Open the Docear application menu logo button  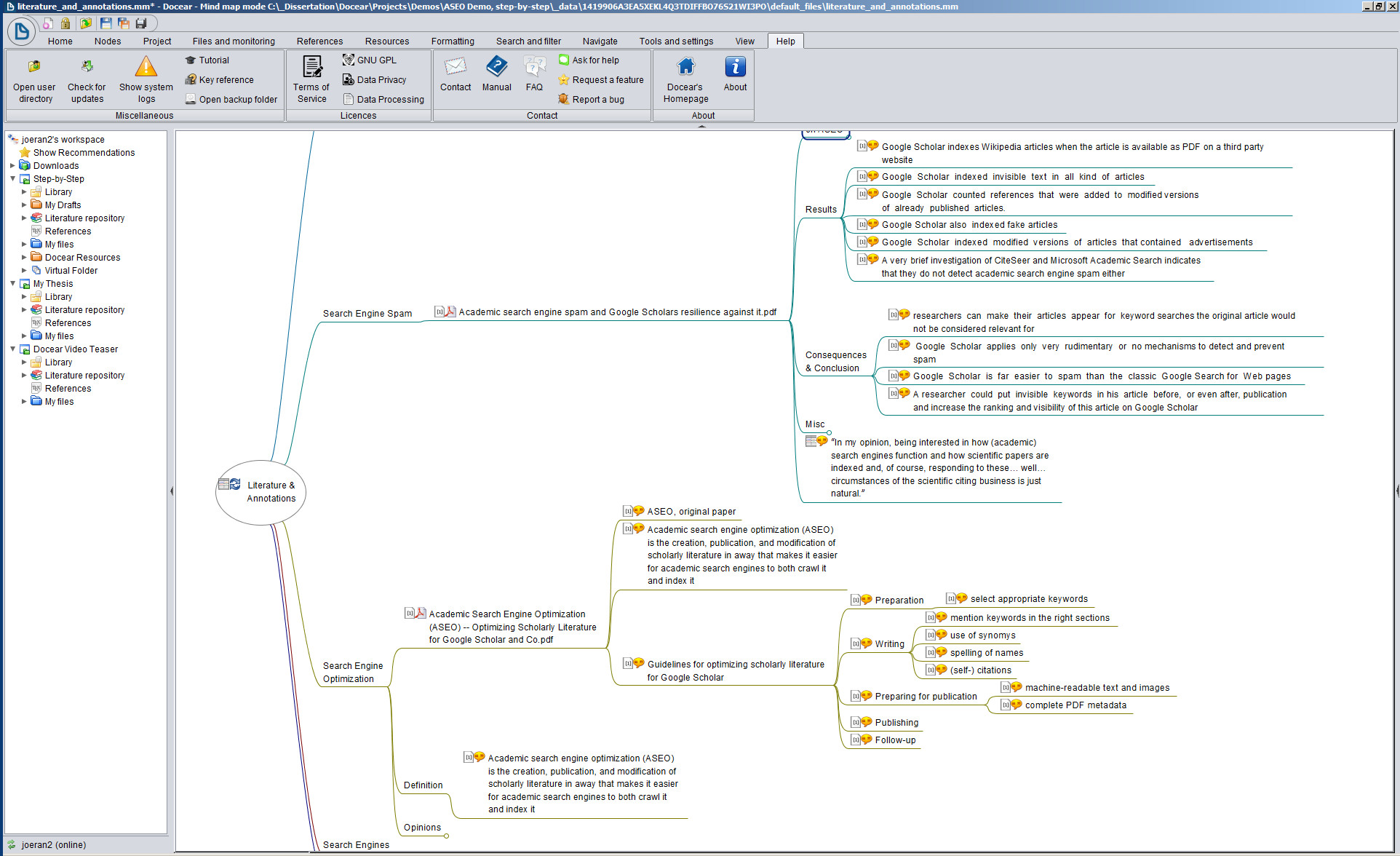pos(21,31)
